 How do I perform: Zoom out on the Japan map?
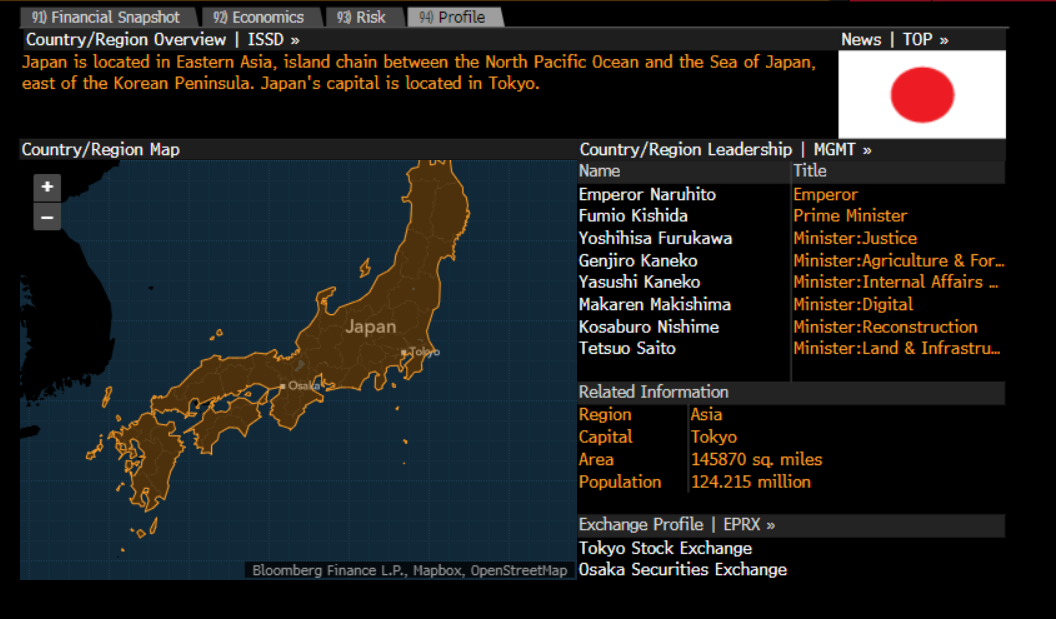pos(47,217)
